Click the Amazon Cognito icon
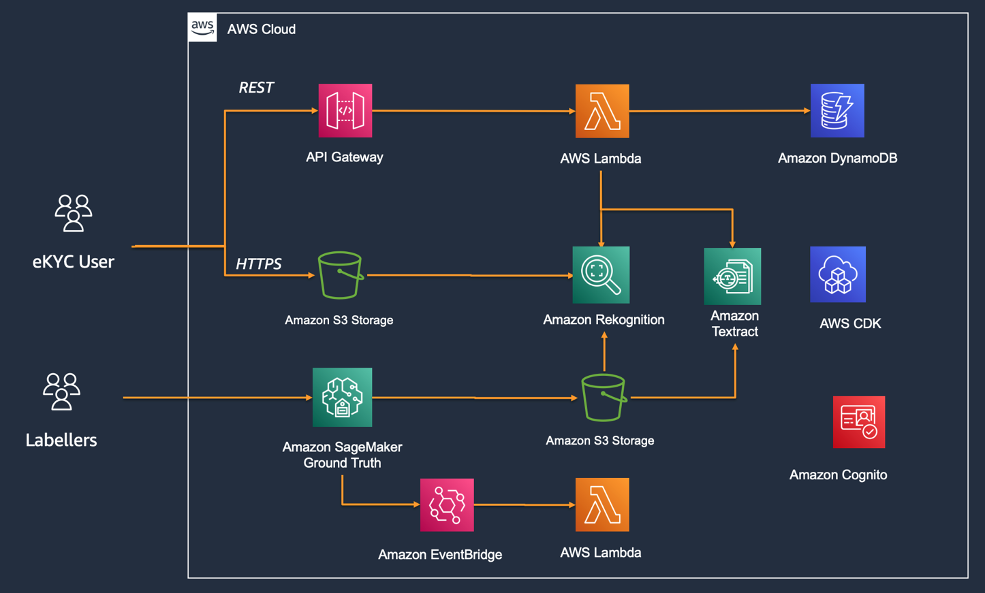 (859, 422)
